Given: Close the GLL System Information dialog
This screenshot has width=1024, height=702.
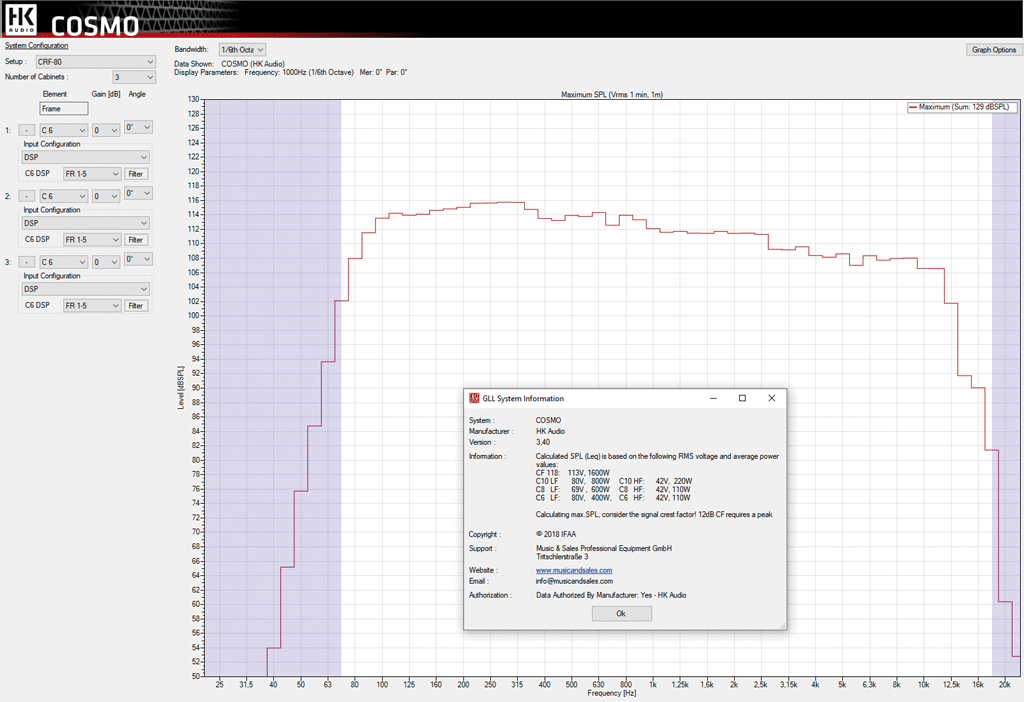Looking at the screenshot, I should (x=771, y=398).
